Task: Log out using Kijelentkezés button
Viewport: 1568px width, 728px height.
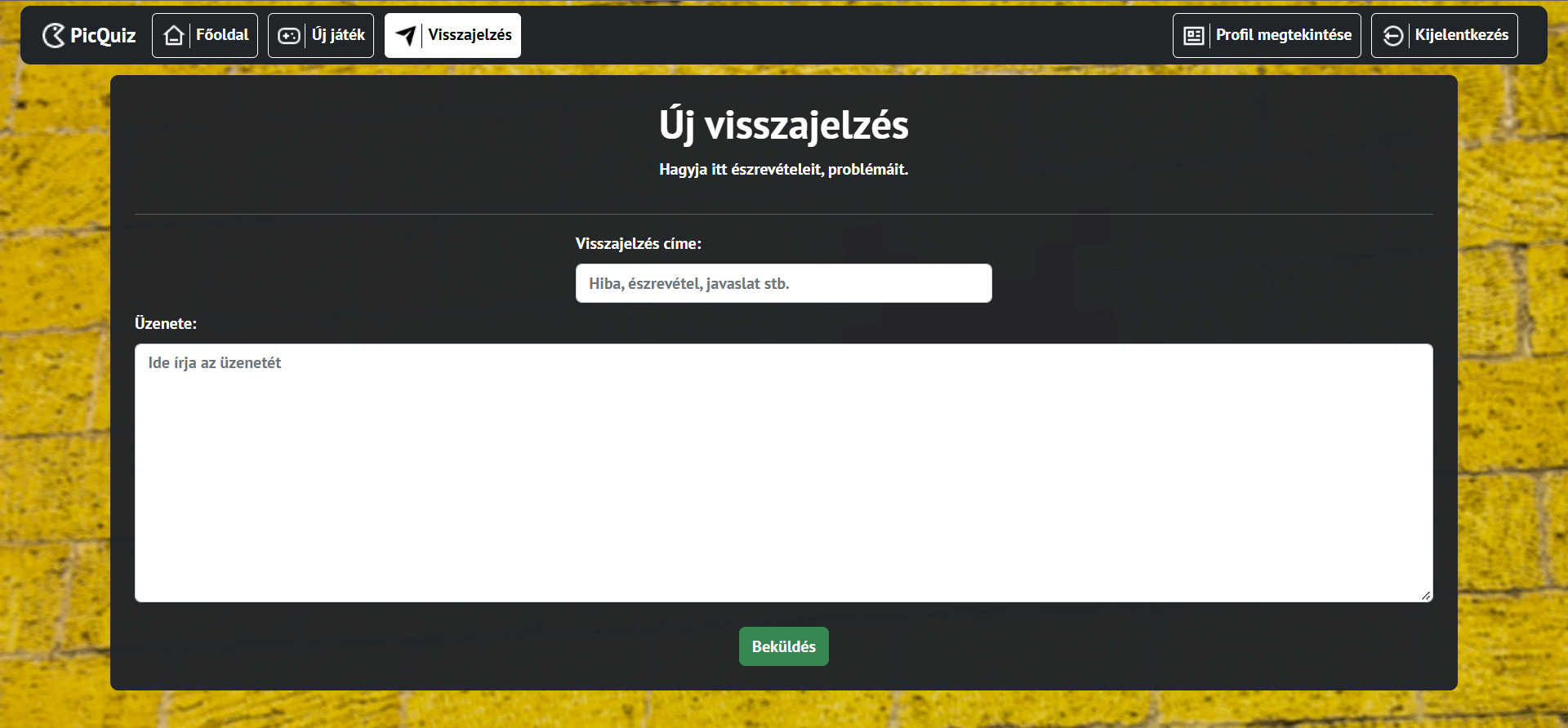Action: [1445, 35]
